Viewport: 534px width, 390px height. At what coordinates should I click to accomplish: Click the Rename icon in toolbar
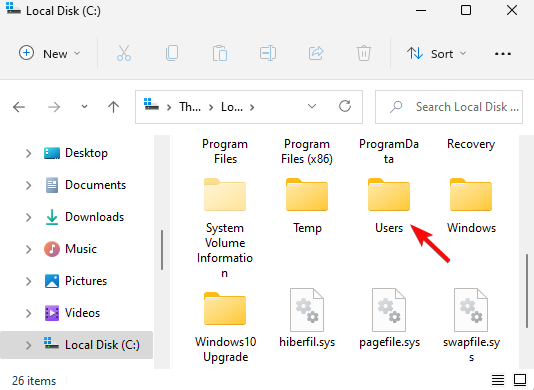[x=268, y=53]
